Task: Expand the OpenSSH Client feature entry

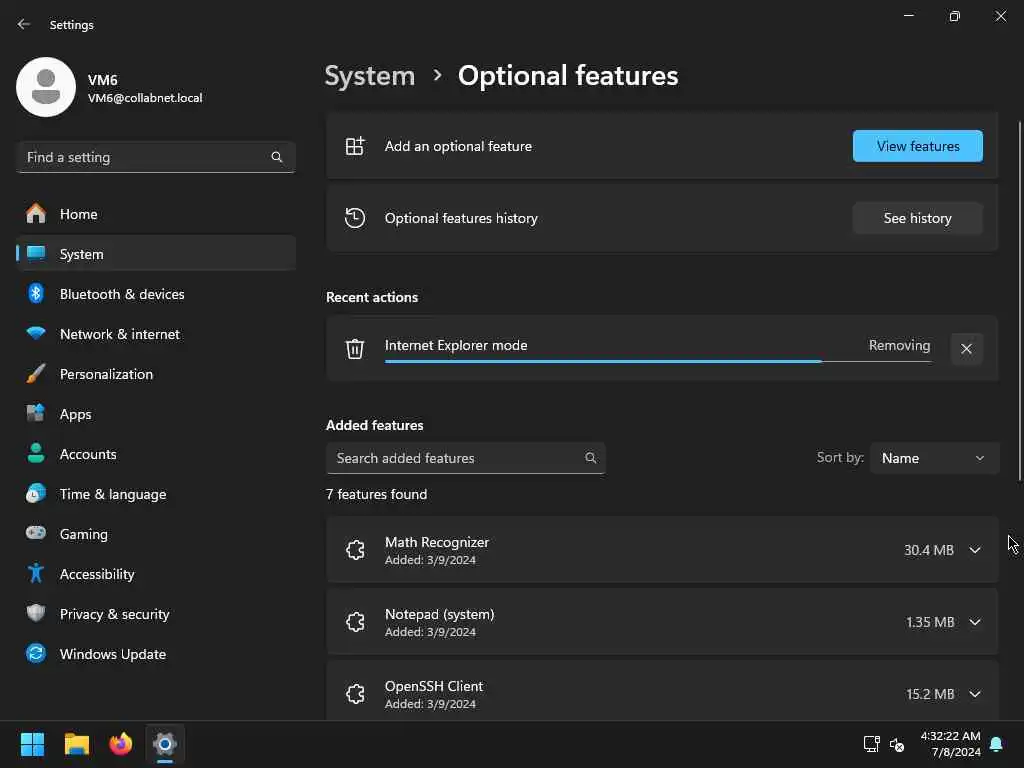Action: (x=975, y=694)
